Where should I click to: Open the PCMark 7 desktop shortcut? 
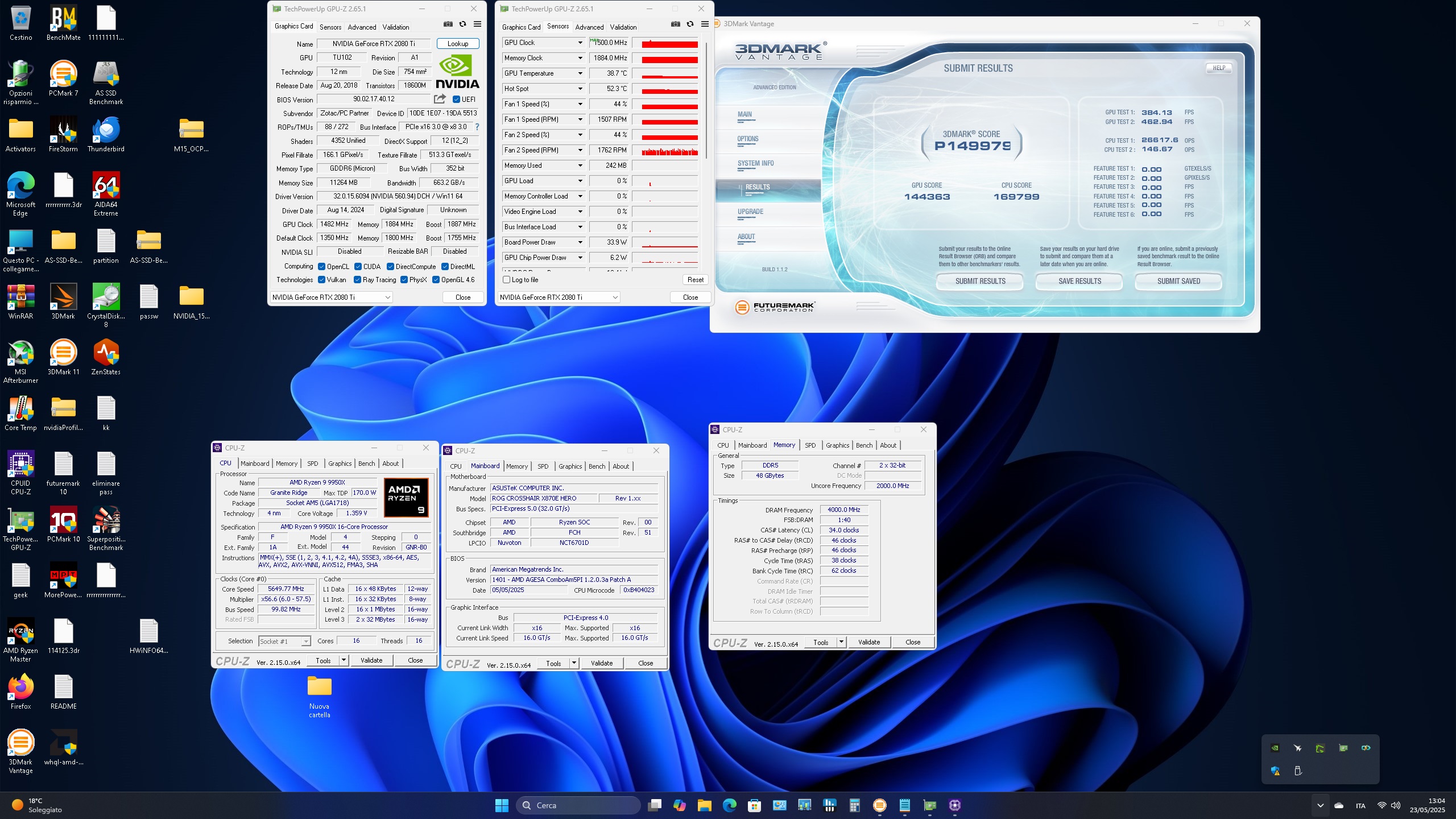tap(63, 79)
